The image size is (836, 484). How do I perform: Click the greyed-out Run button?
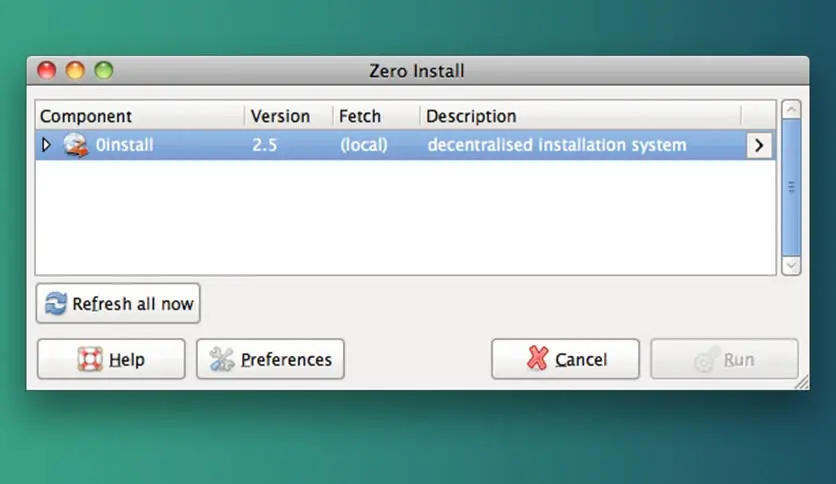pyautogui.click(x=724, y=359)
